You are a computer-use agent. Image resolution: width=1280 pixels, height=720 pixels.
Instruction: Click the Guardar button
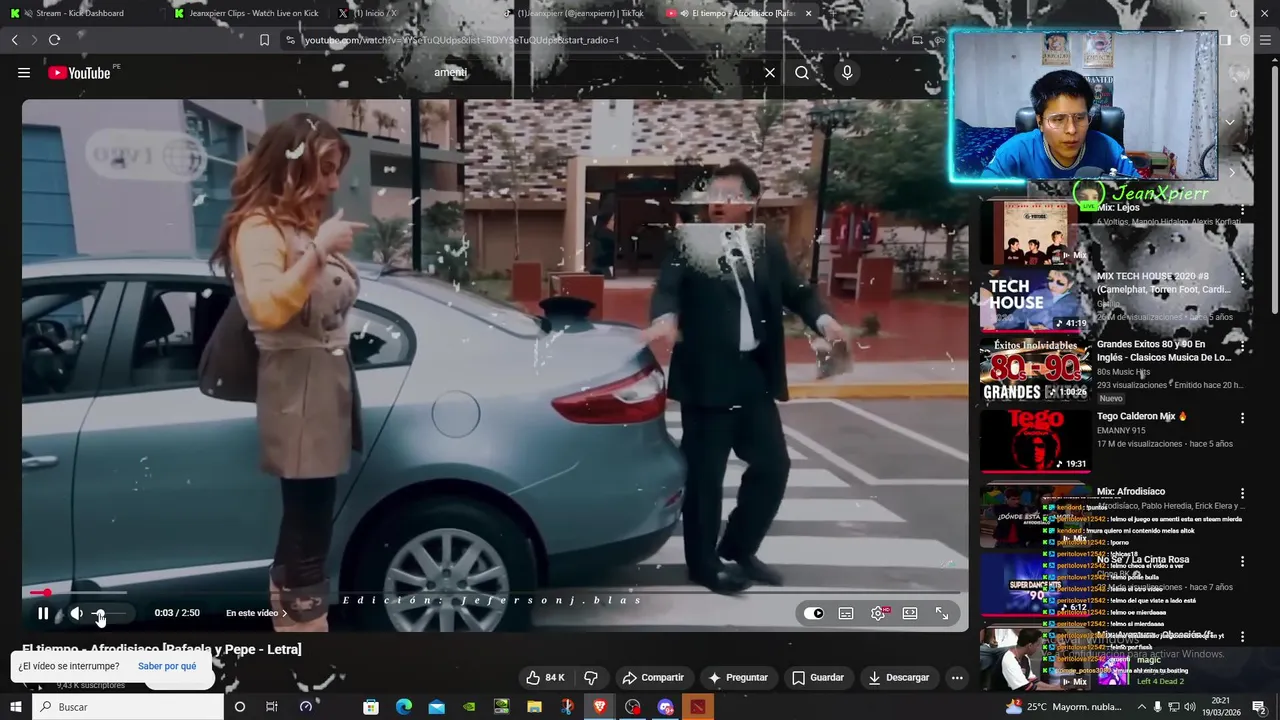tap(818, 677)
